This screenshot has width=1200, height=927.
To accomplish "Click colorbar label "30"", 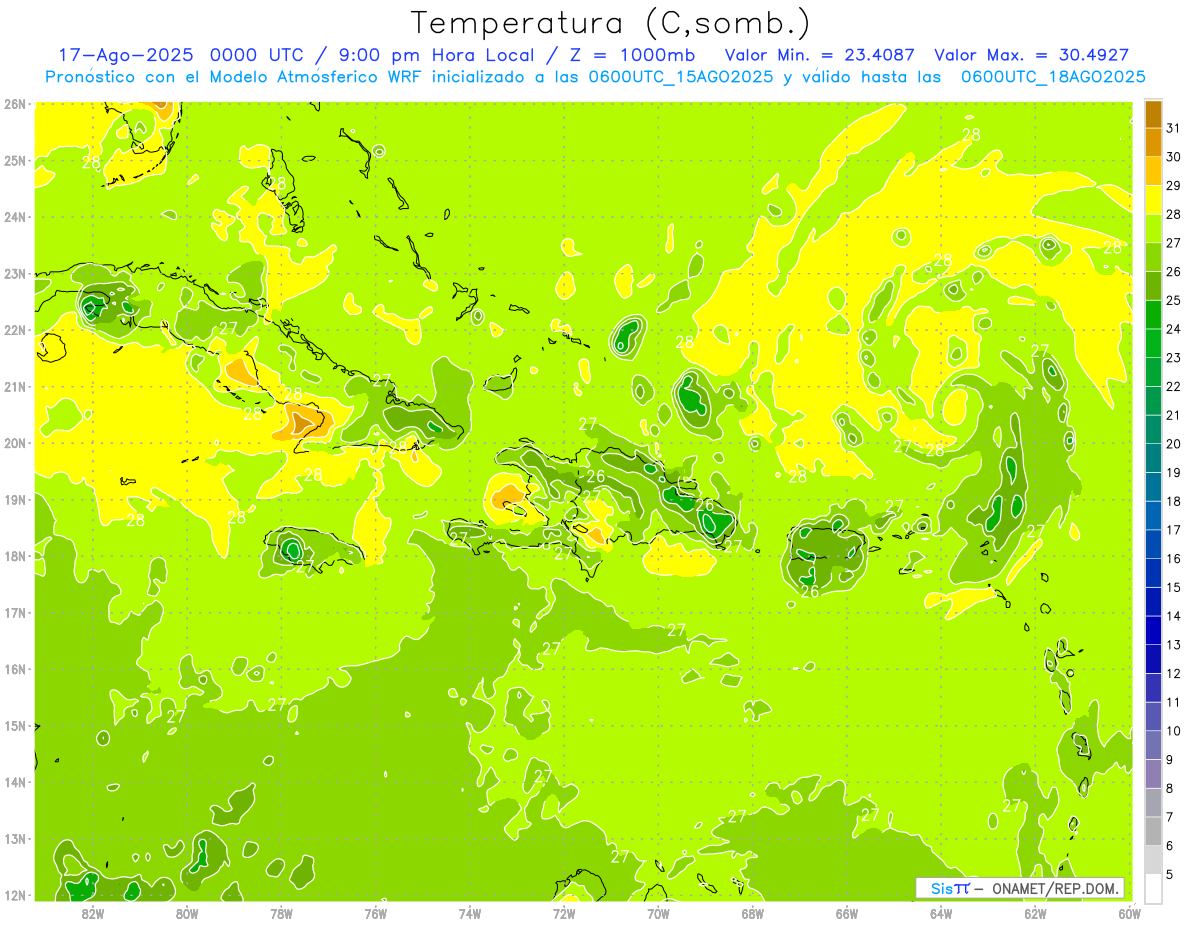I will (x=1174, y=157).
